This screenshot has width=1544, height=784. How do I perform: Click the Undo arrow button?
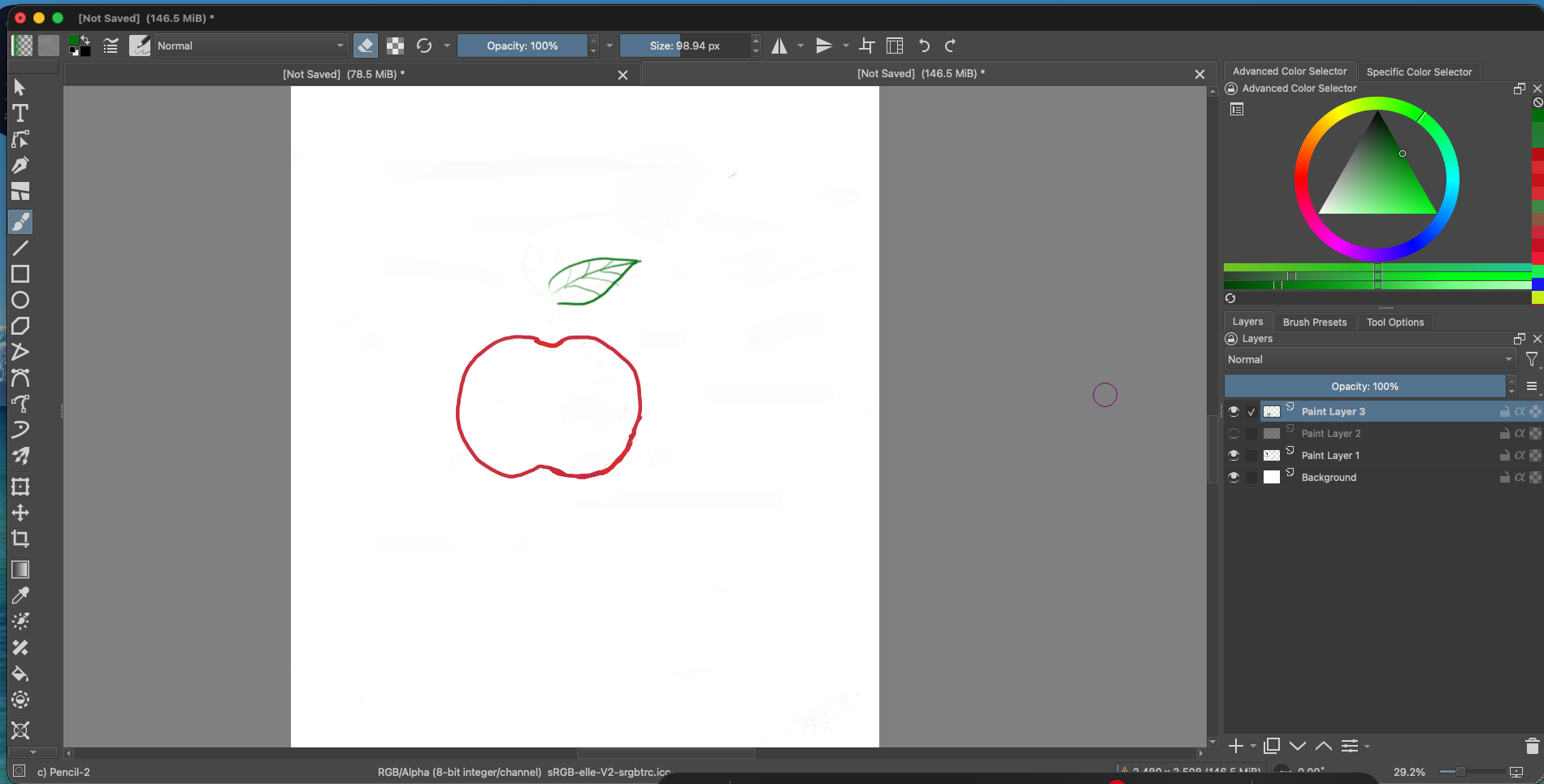point(924,45)
